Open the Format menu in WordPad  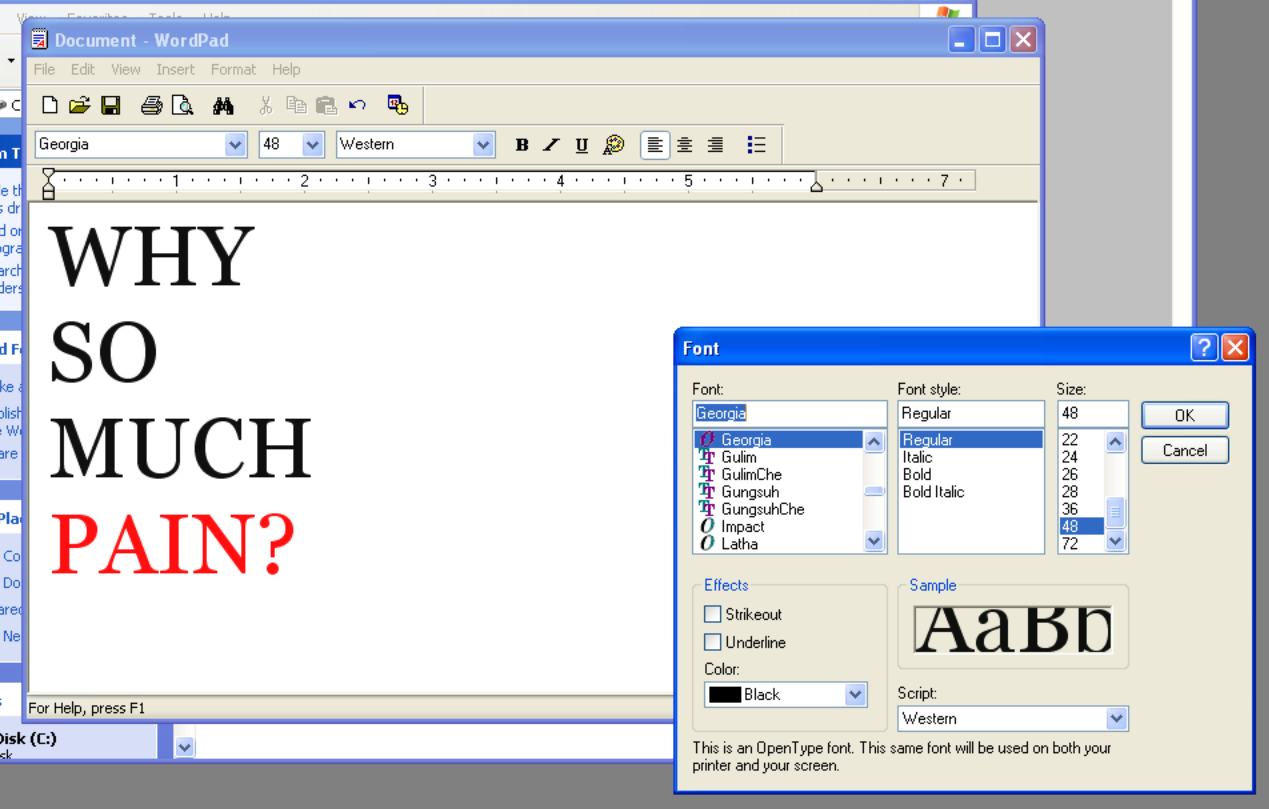pyautogui.click(x=233, y=70)
